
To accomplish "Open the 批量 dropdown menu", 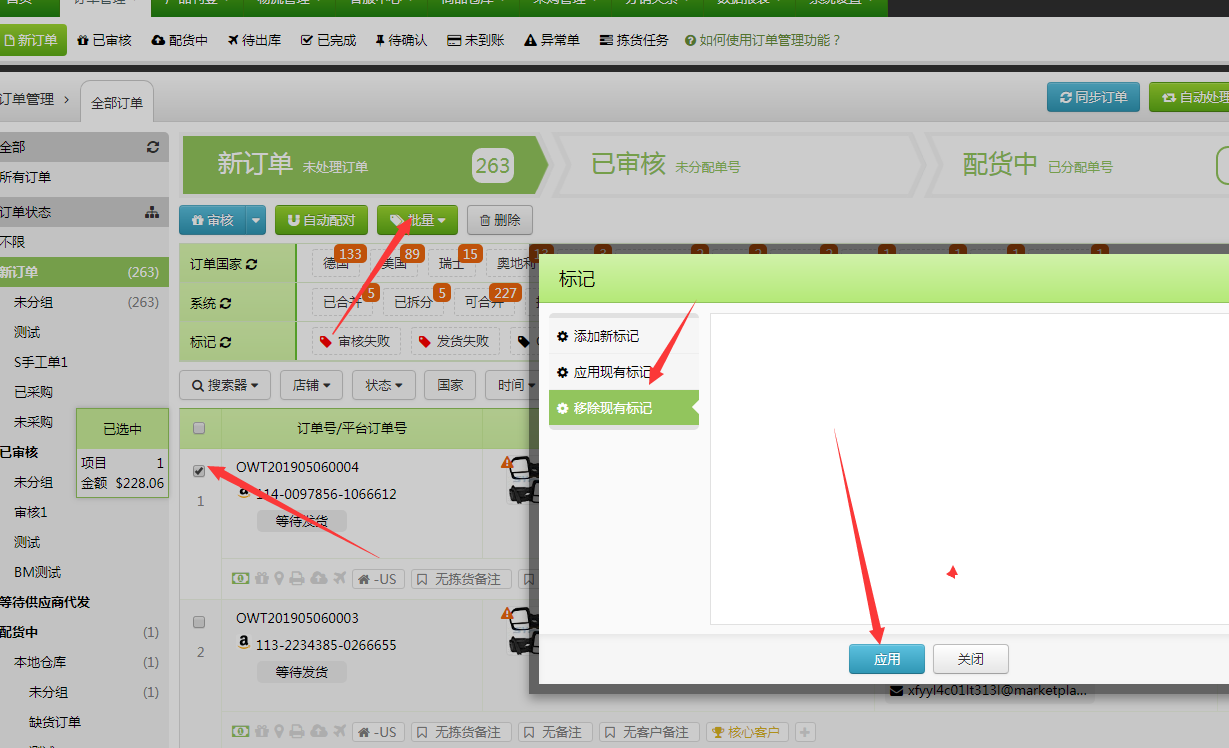I will click(x=417, y=220).
